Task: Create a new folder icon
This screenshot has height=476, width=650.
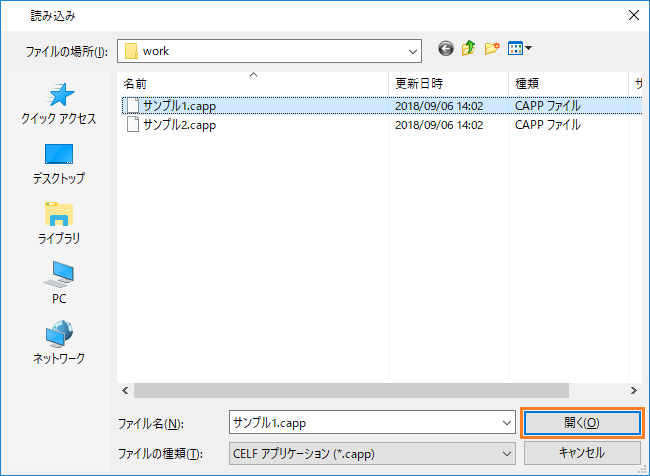Action: point(491,49)
